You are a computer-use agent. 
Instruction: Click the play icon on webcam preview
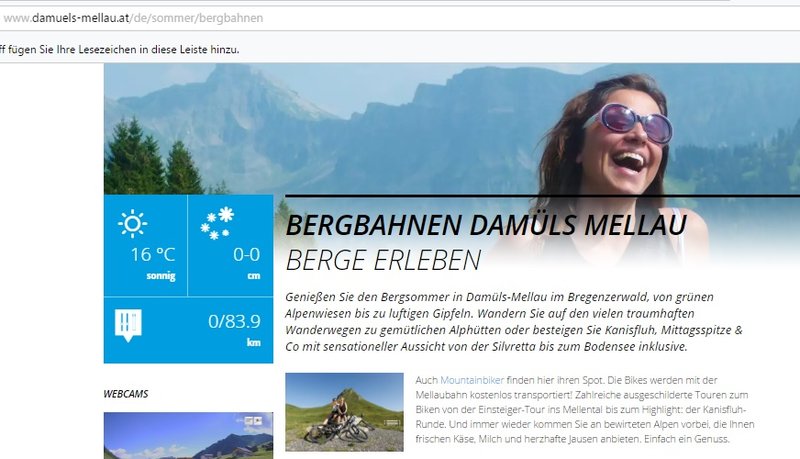[x=258, y=420]
